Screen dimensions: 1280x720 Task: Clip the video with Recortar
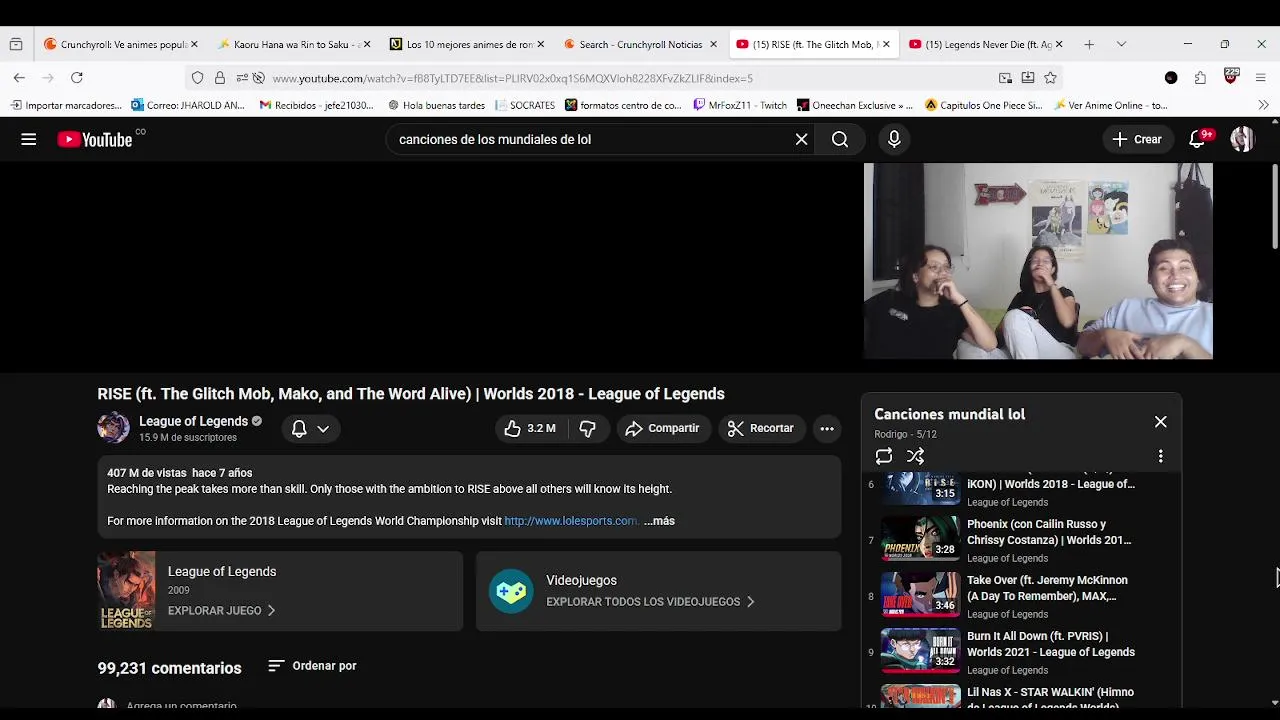pos(761,428)
